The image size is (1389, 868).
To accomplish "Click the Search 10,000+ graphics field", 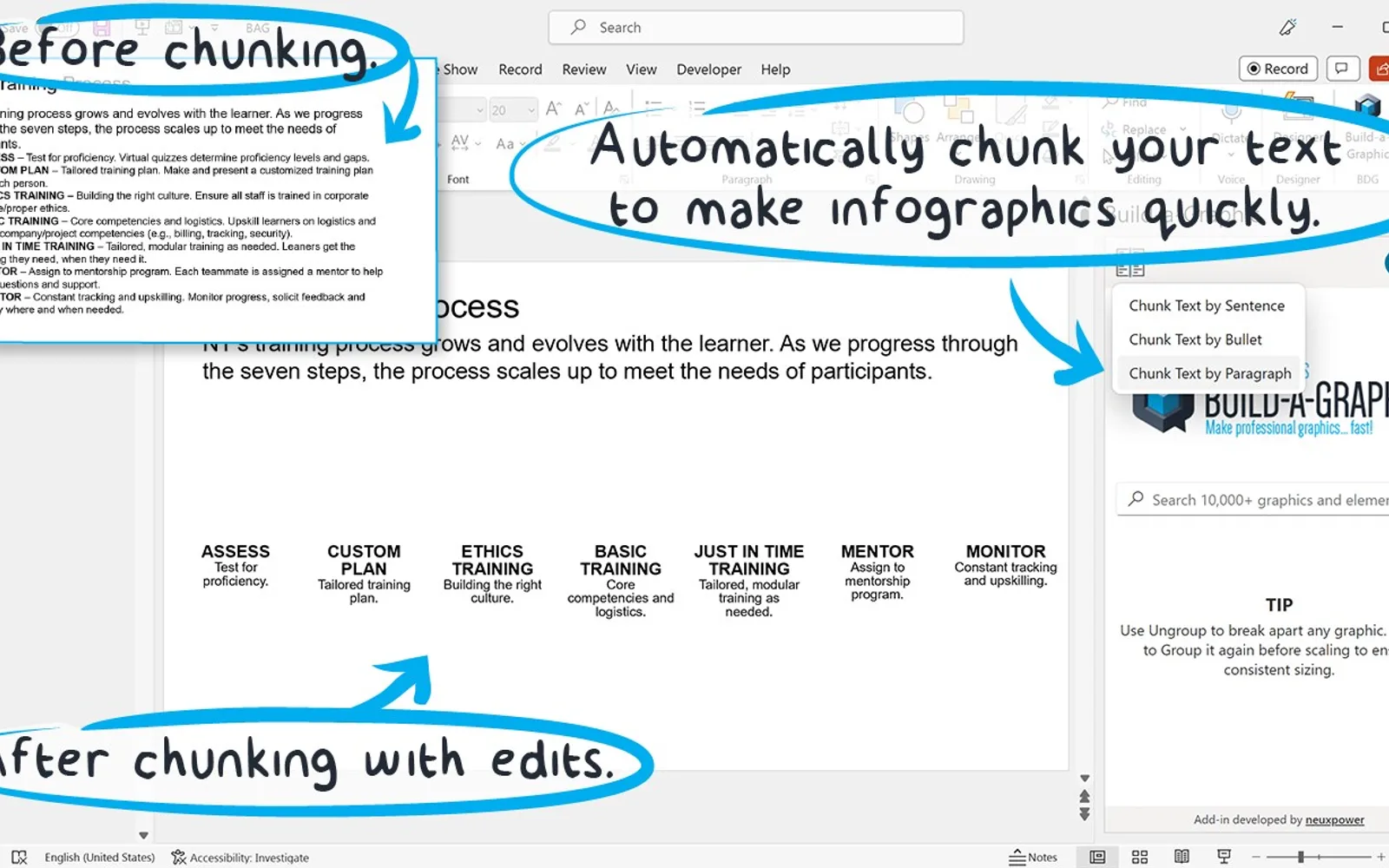I will click(x=1254, y=500).
